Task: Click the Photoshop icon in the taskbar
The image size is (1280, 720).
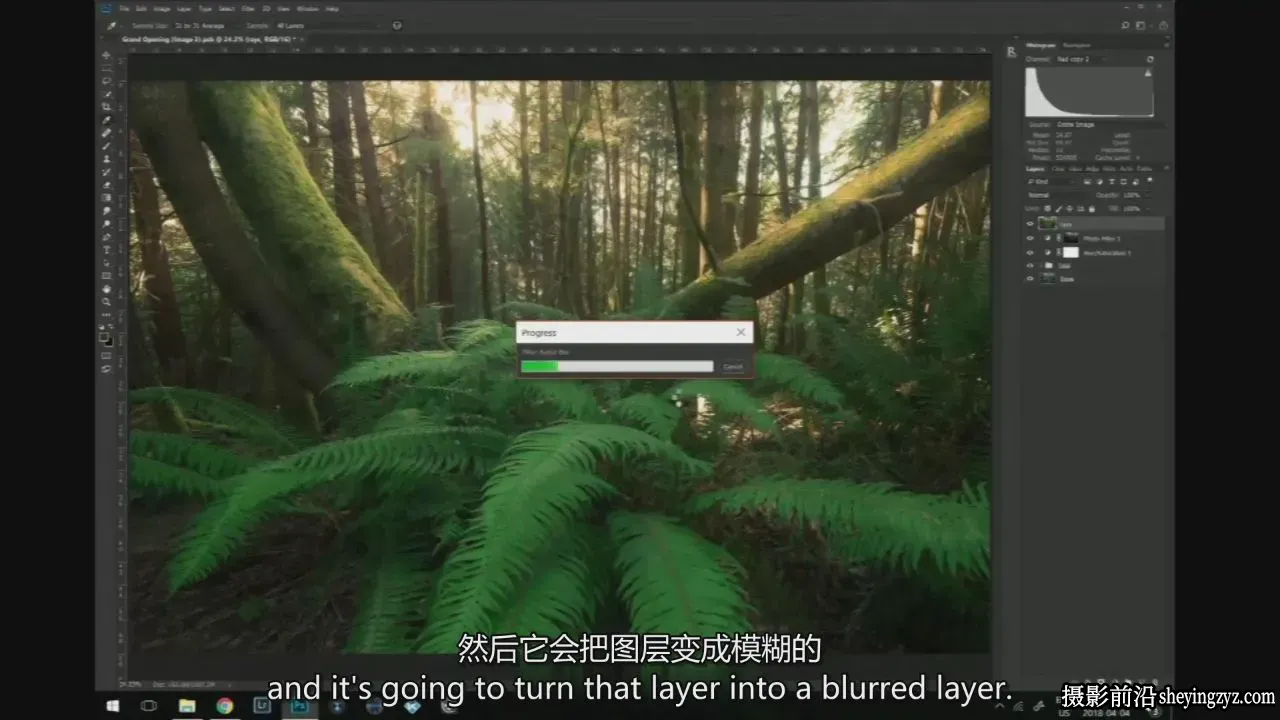Action: pyautogui.click(x=298, y=706)
